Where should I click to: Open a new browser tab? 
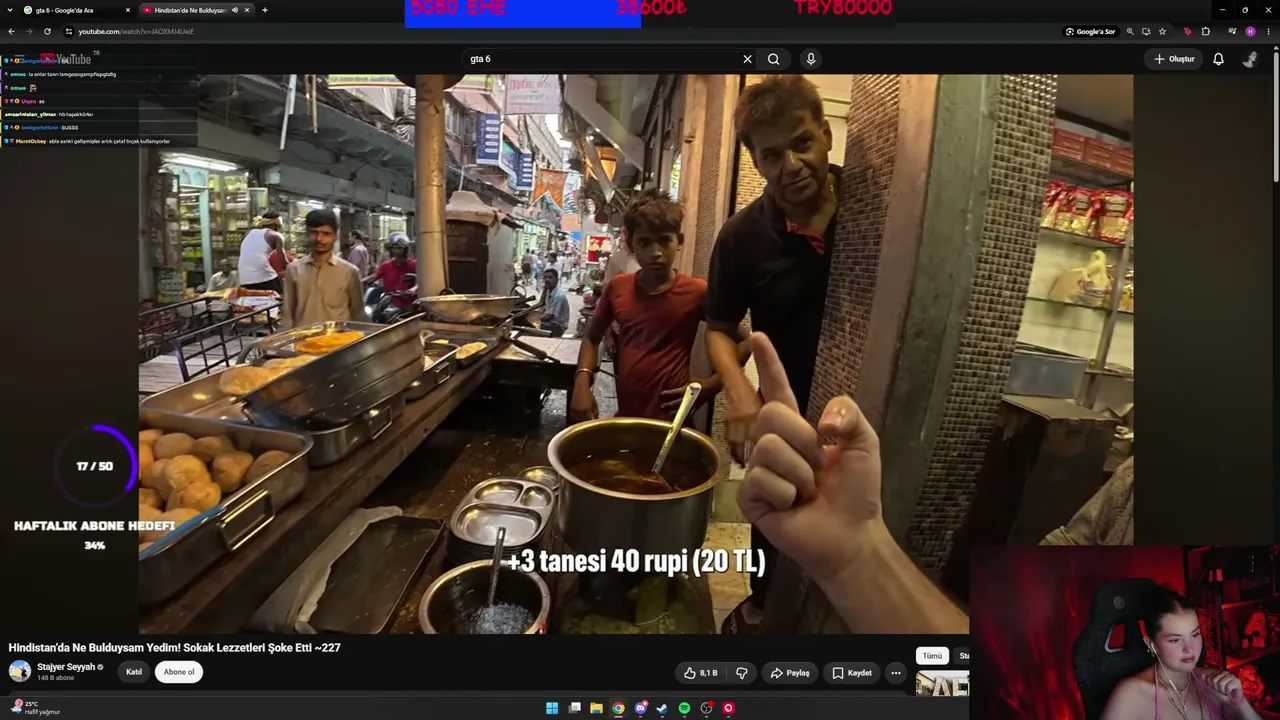tap(264, 10)
